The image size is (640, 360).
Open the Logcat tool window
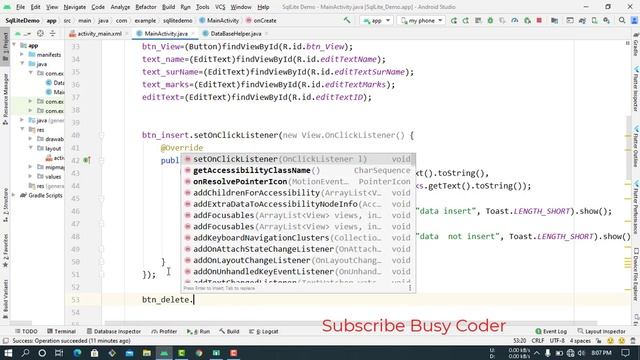tap(264, 331)
